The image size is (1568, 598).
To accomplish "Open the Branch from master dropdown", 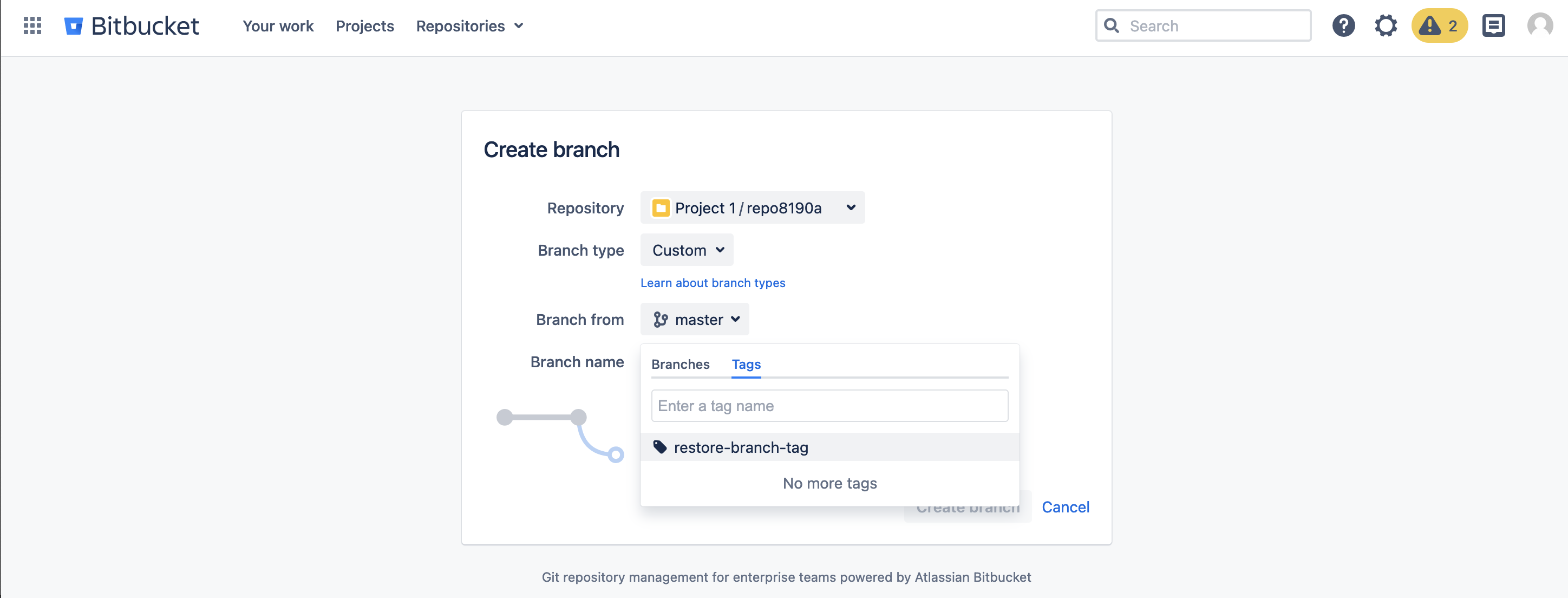I will (695, 320).
